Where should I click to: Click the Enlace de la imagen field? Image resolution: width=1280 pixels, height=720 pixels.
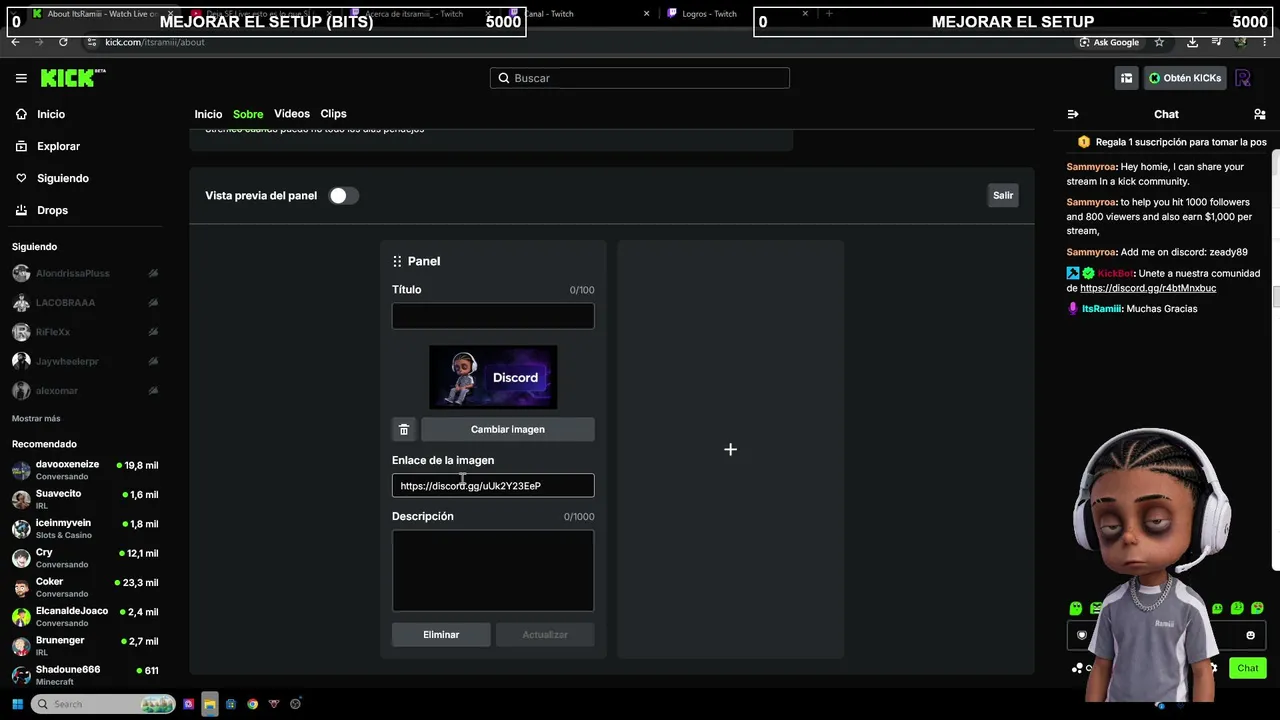[493, 486]
